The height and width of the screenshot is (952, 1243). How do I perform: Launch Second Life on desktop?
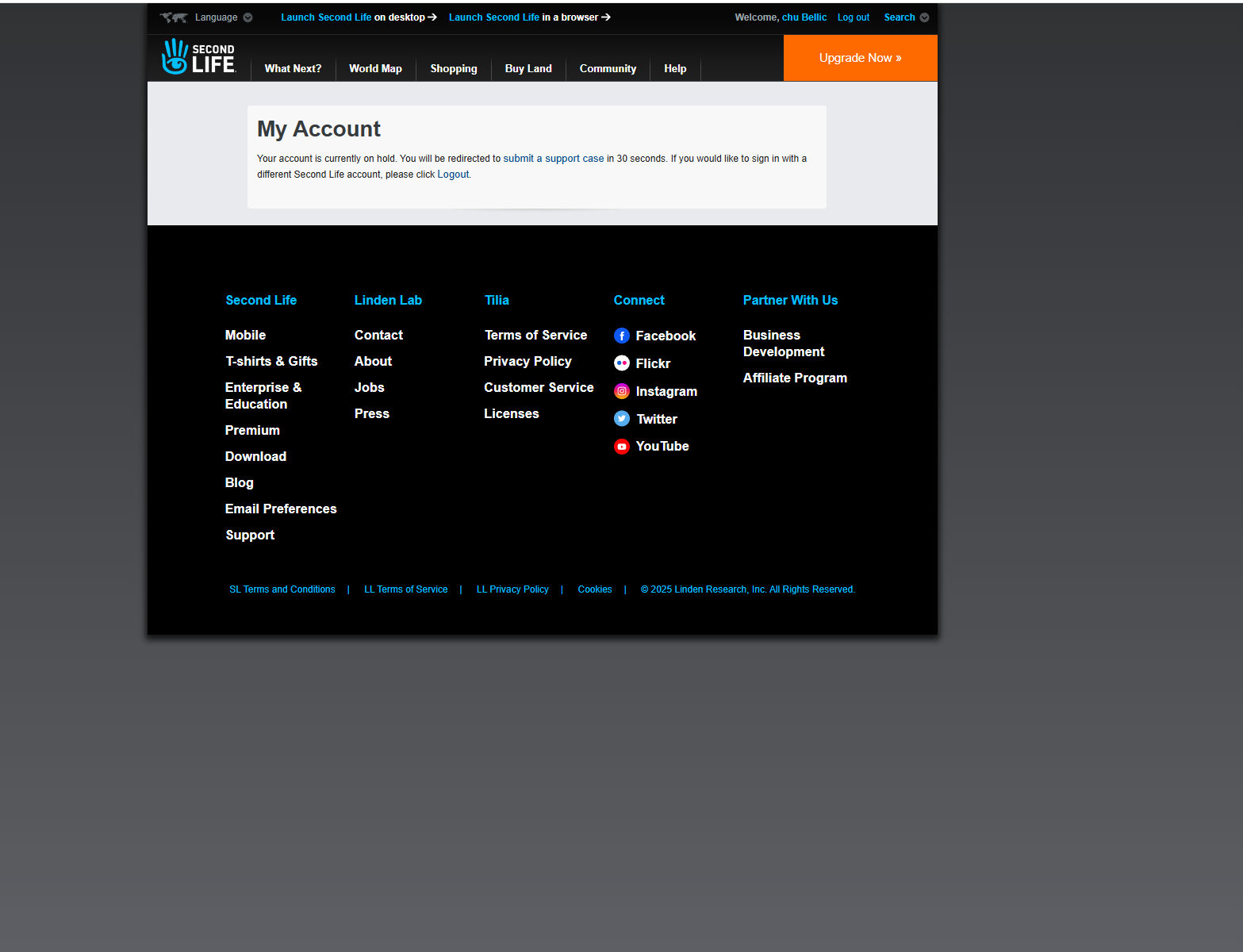point(359,17)
